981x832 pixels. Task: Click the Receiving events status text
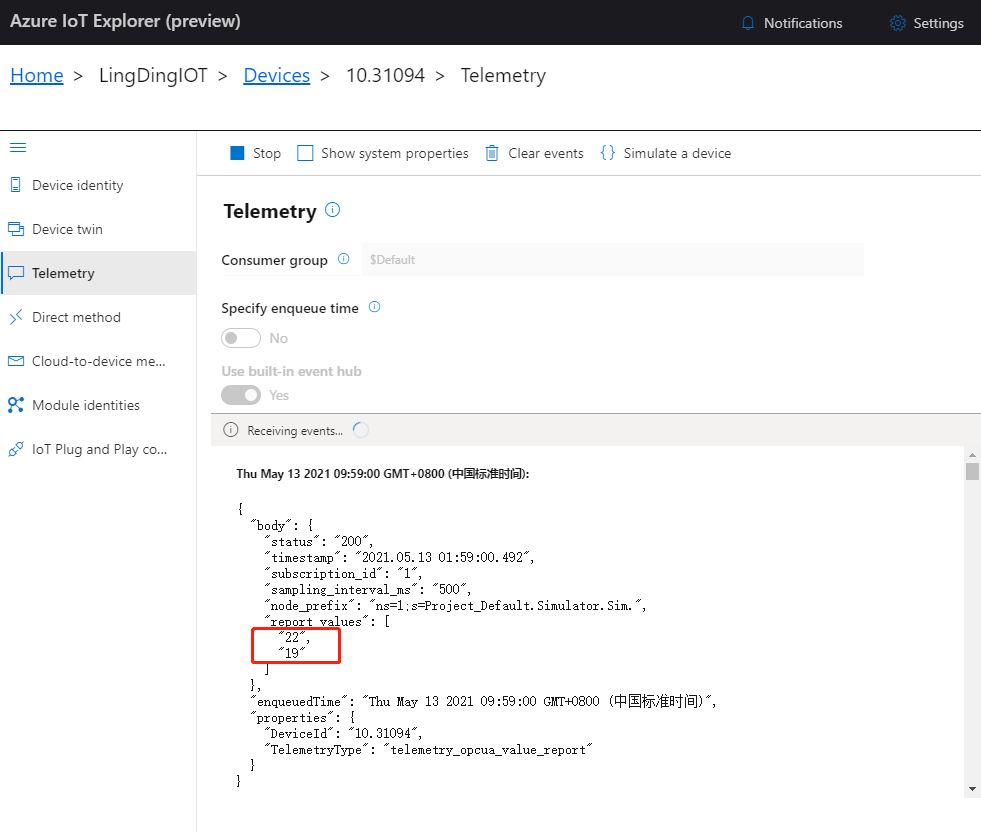pyautogui.click(x=295, y=430)
